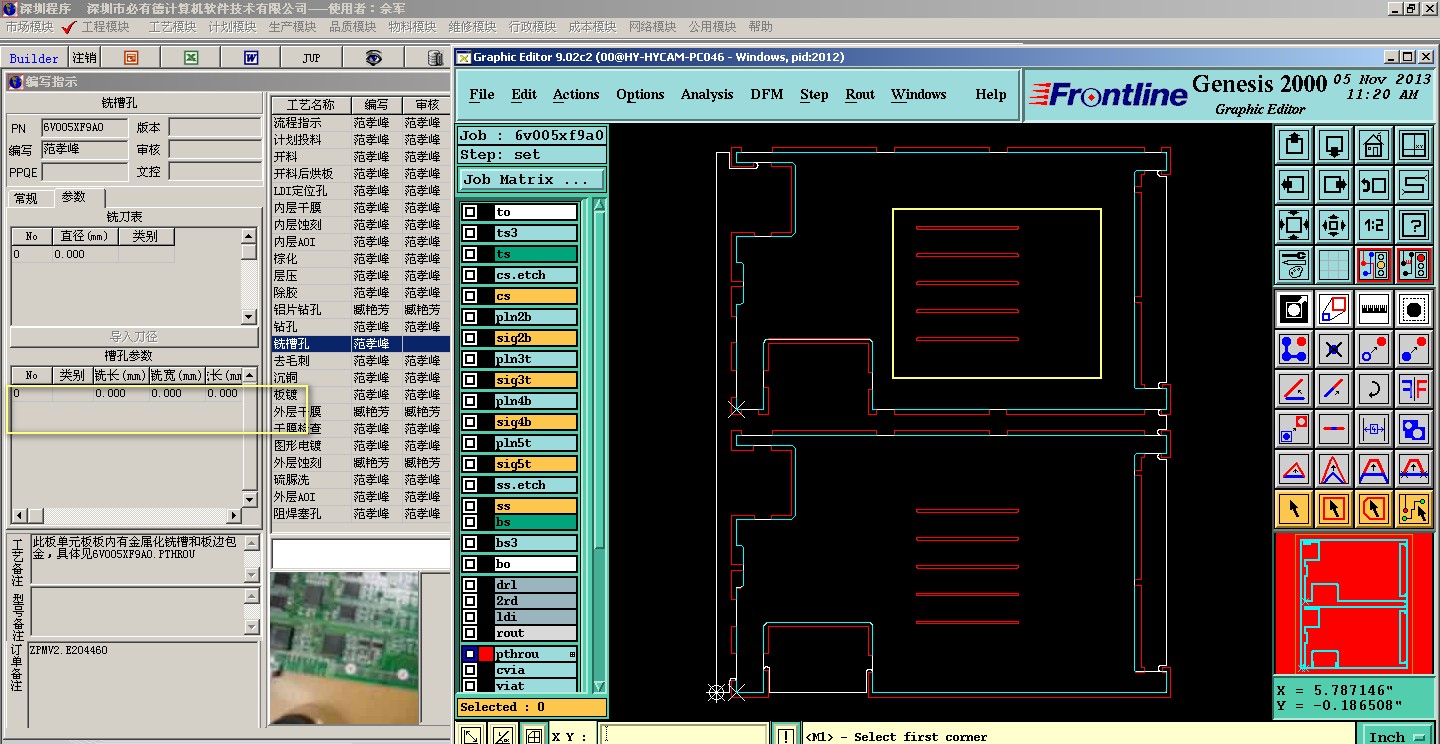The height and width of the screenshot is (744, 1440).
Task: Open the Analysis menu
Action: pos(707,94)
